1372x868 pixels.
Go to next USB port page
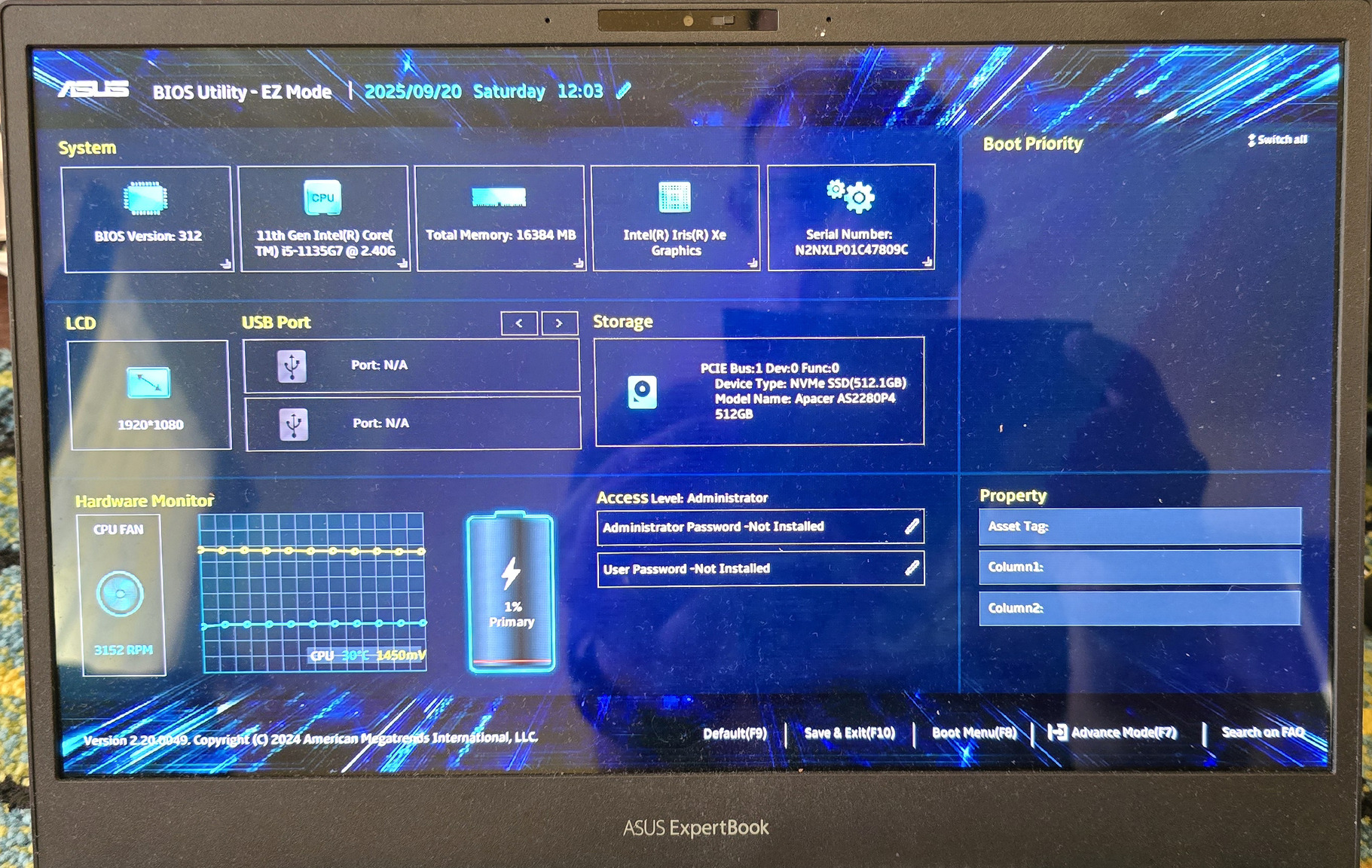[x=559, y=323]
